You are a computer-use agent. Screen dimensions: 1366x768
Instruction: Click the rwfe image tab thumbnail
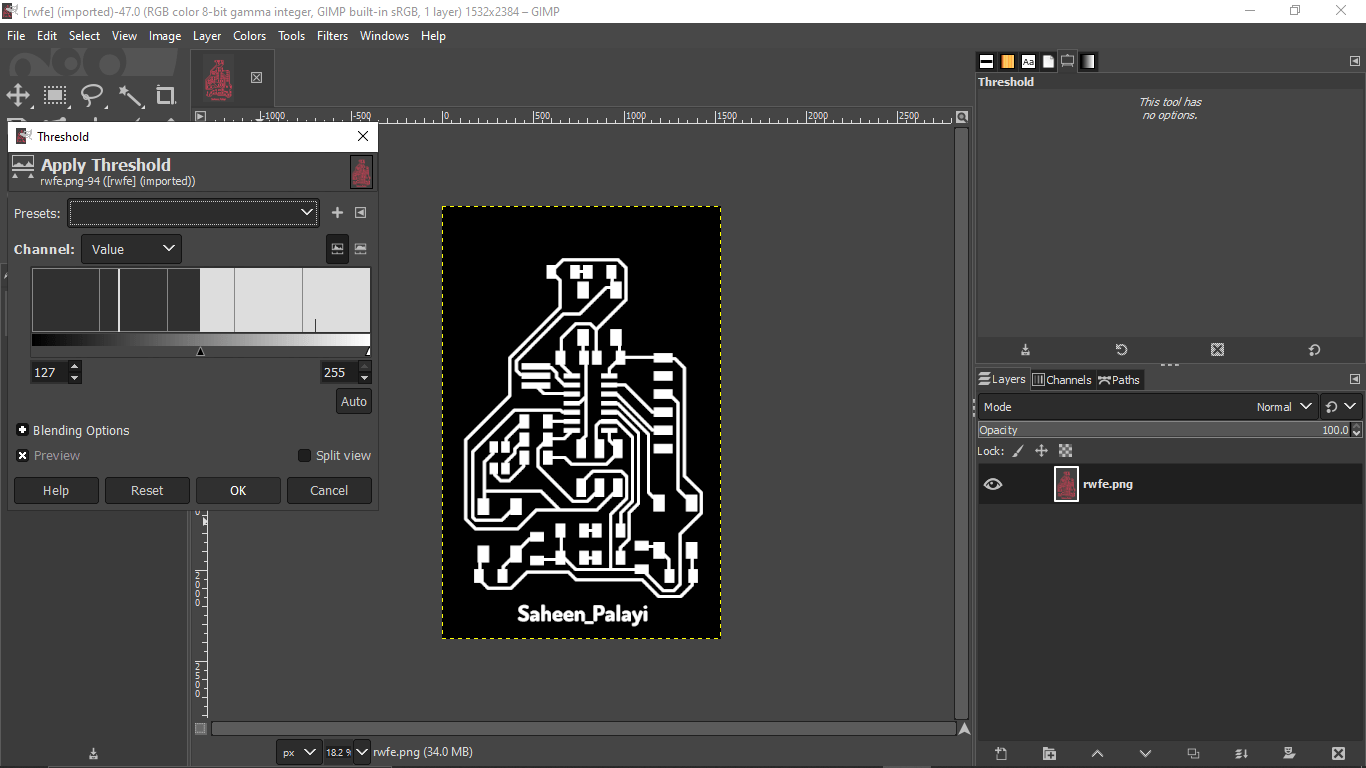tap(220, 78)
